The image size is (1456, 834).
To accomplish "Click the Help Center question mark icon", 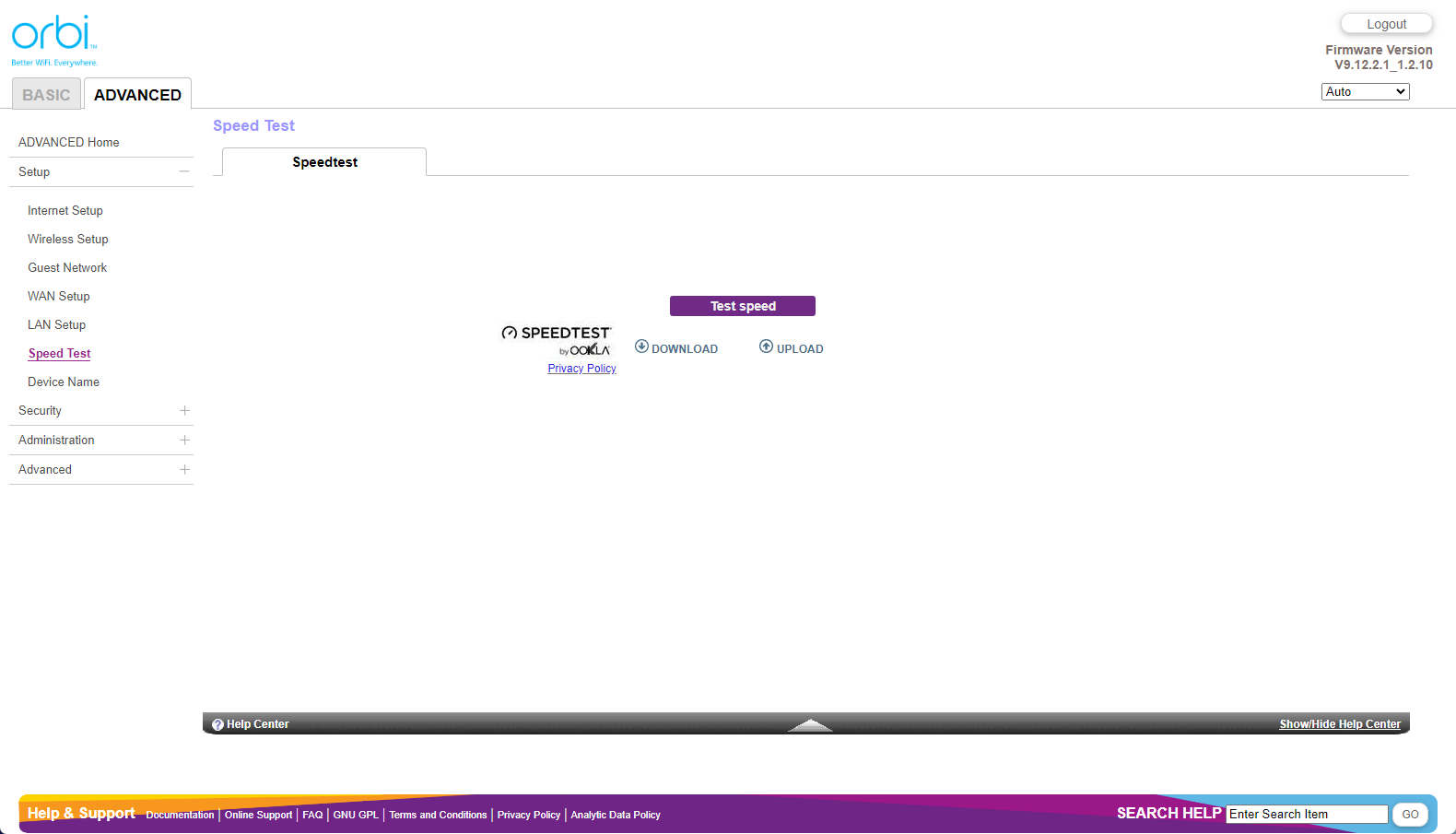I will (x=217, y=724).
